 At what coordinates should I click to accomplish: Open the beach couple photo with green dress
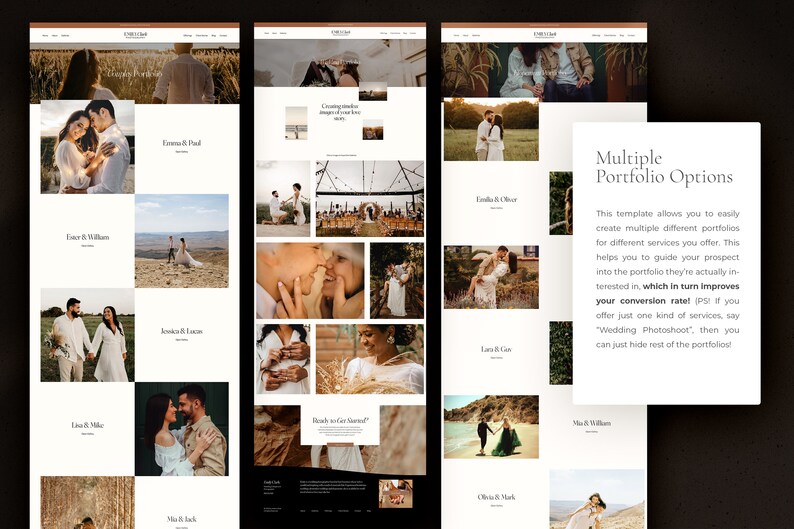click(491, 427)
